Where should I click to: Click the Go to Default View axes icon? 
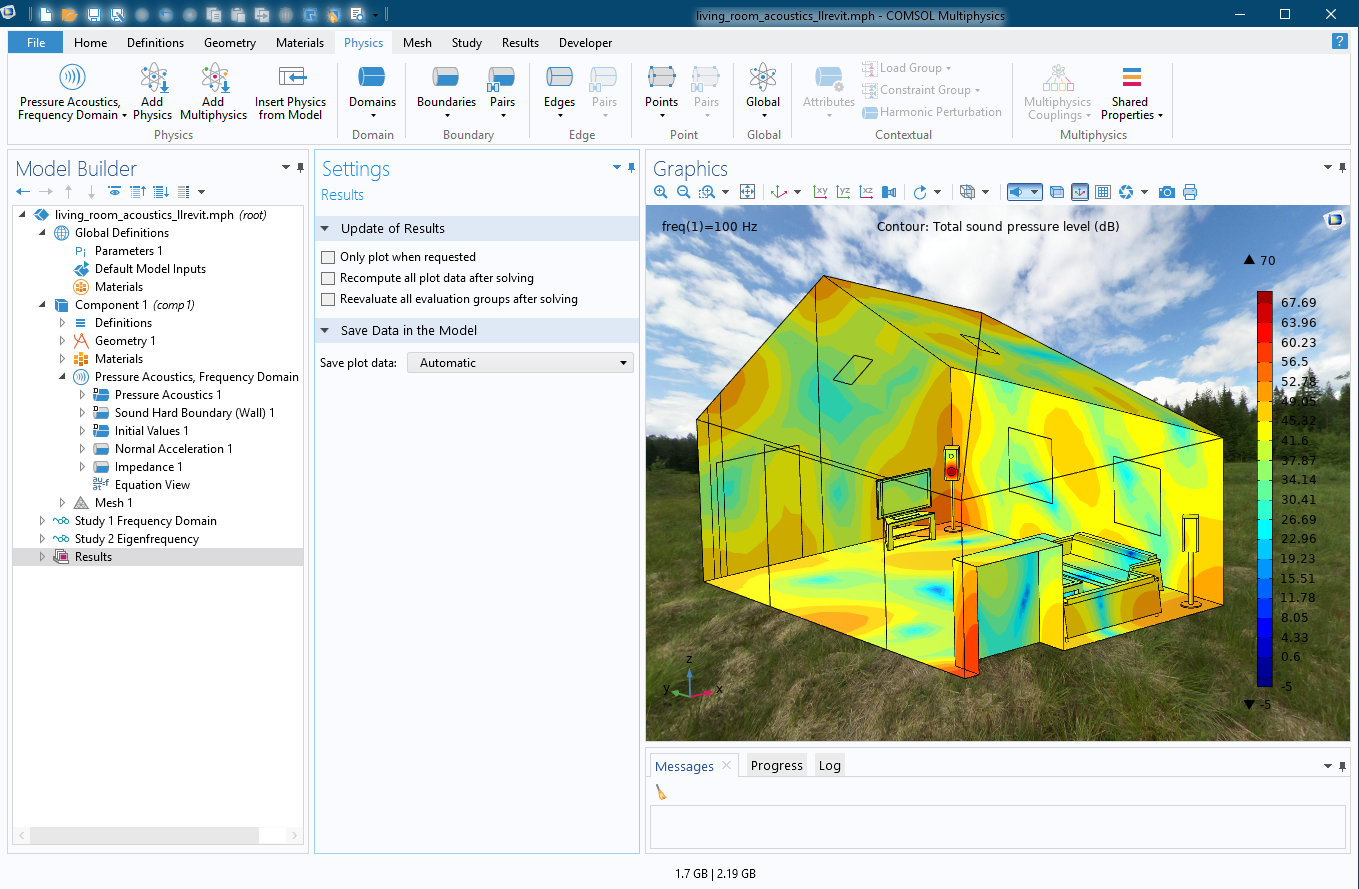tap(780, 192)
